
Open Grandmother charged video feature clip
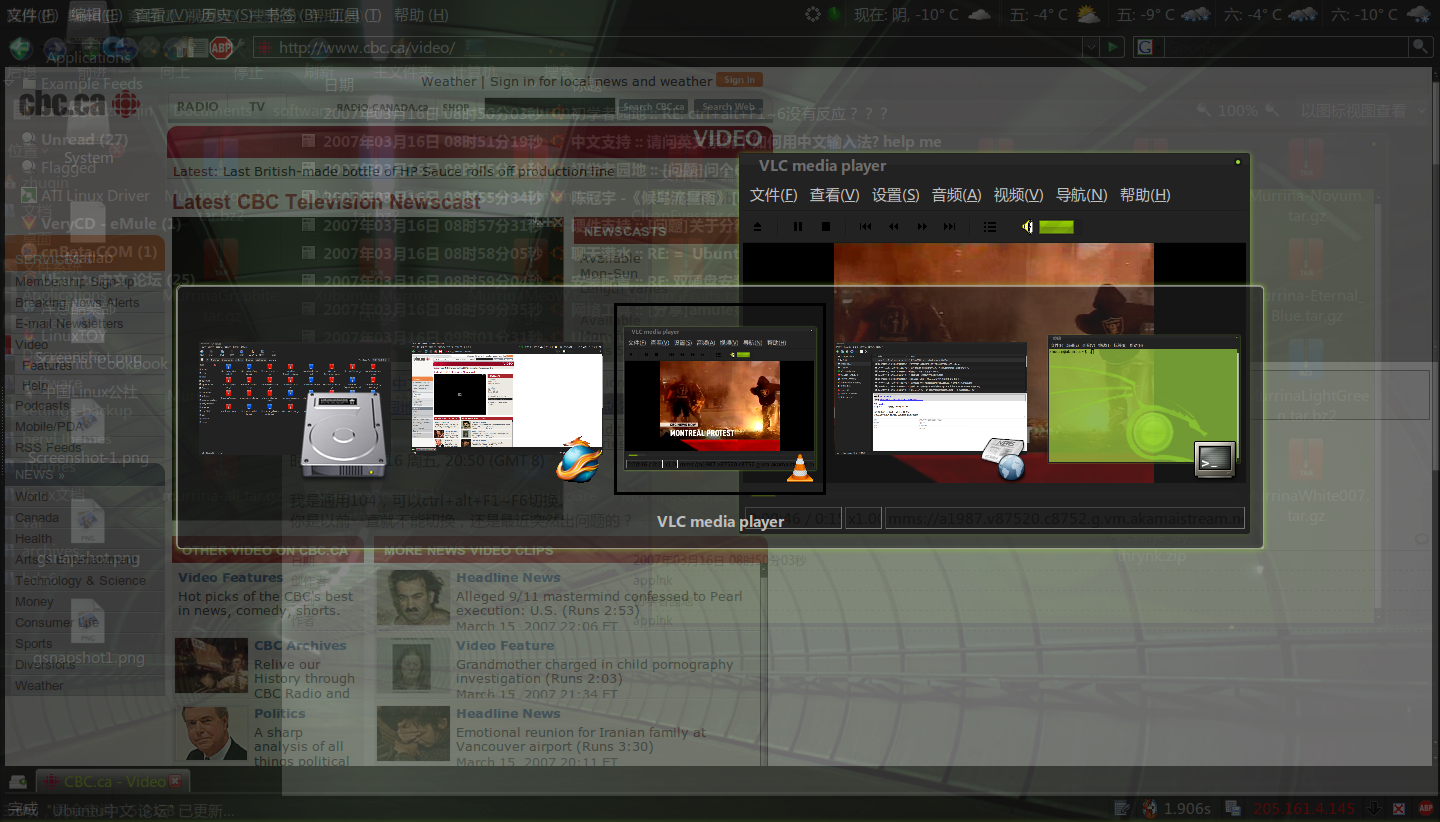(595, 671)
